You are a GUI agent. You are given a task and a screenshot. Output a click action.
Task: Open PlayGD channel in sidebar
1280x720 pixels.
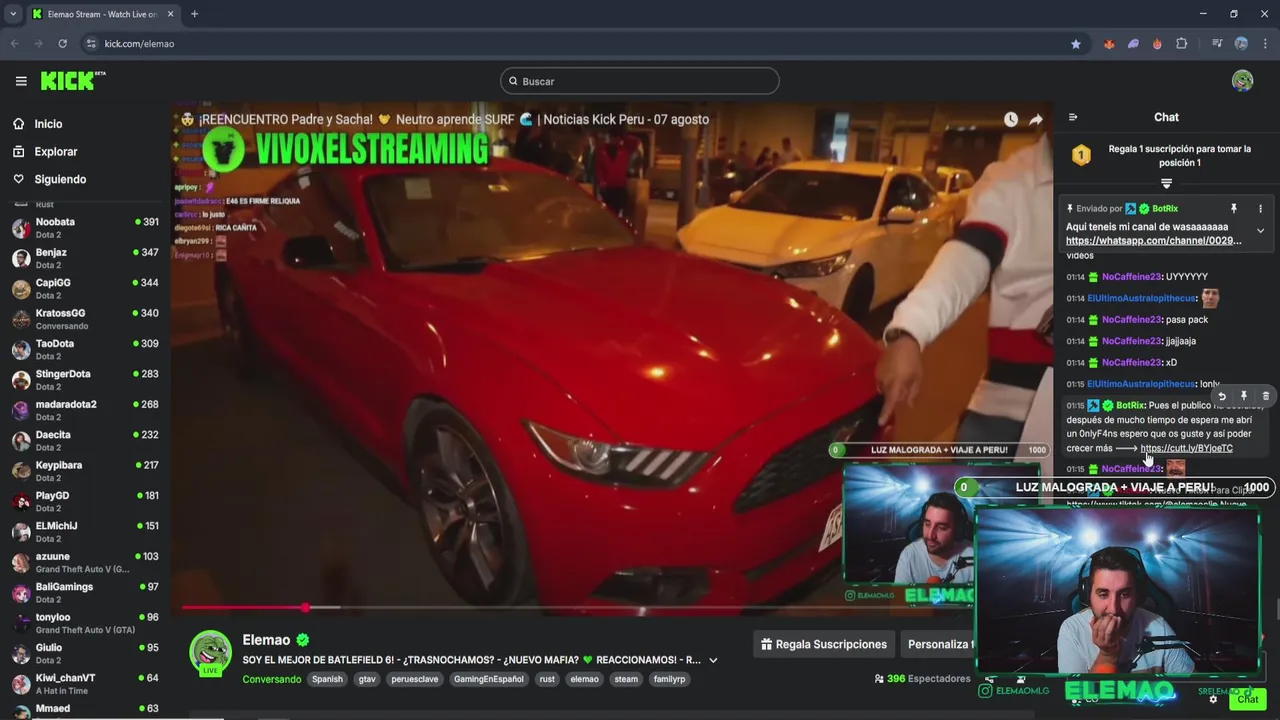tap(85, 502)
